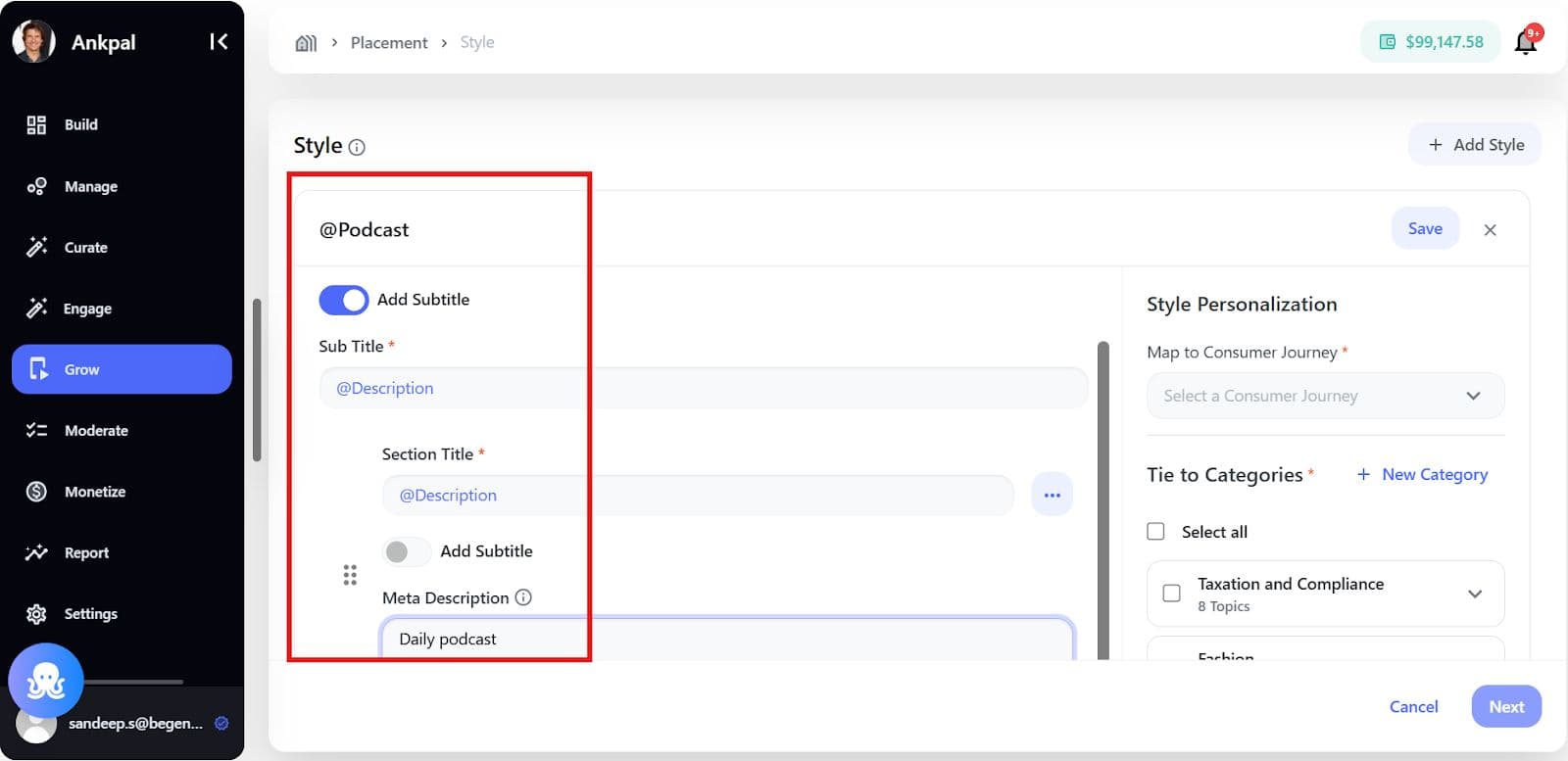The height and width of the screenshot is (761, 1568).
Task: Expand the Taxation and Compliance topics
Action: coord(1474,594)
